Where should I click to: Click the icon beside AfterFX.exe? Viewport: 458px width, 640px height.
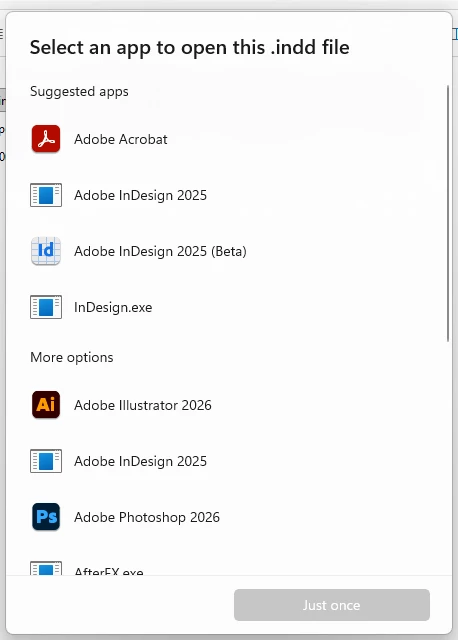point(46,568)
